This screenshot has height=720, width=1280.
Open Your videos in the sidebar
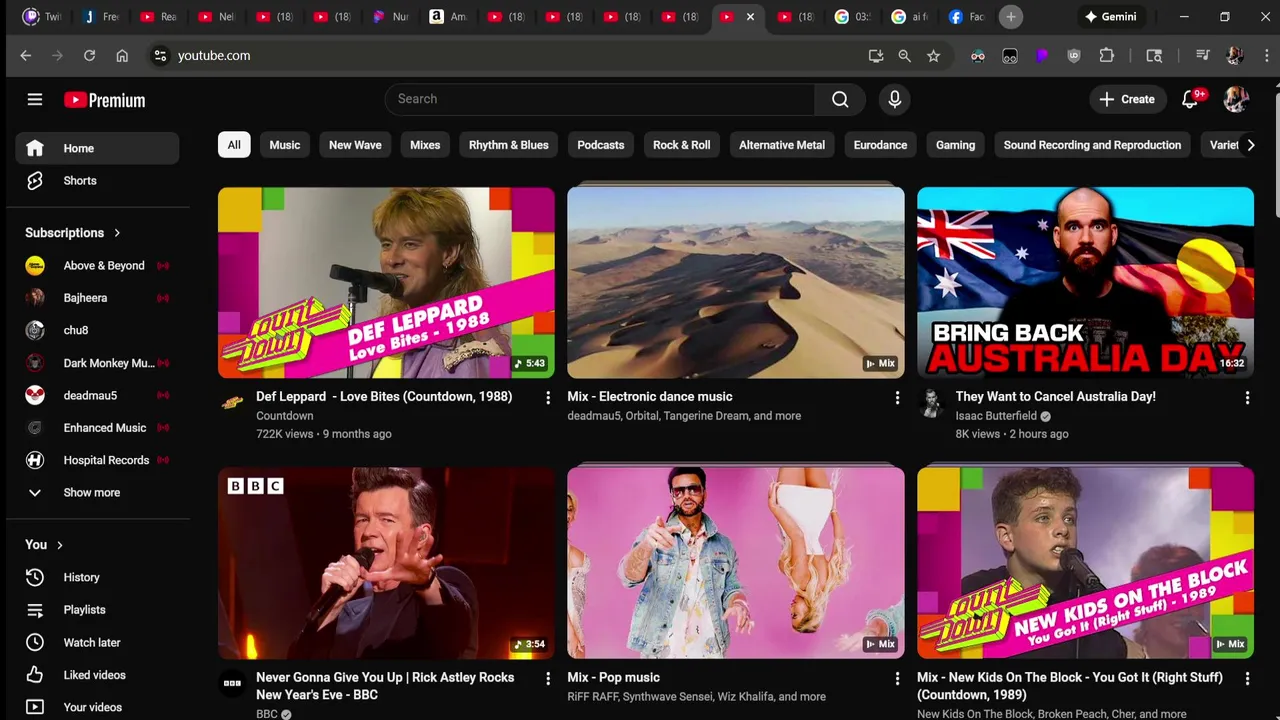click(x=97, y=707)
